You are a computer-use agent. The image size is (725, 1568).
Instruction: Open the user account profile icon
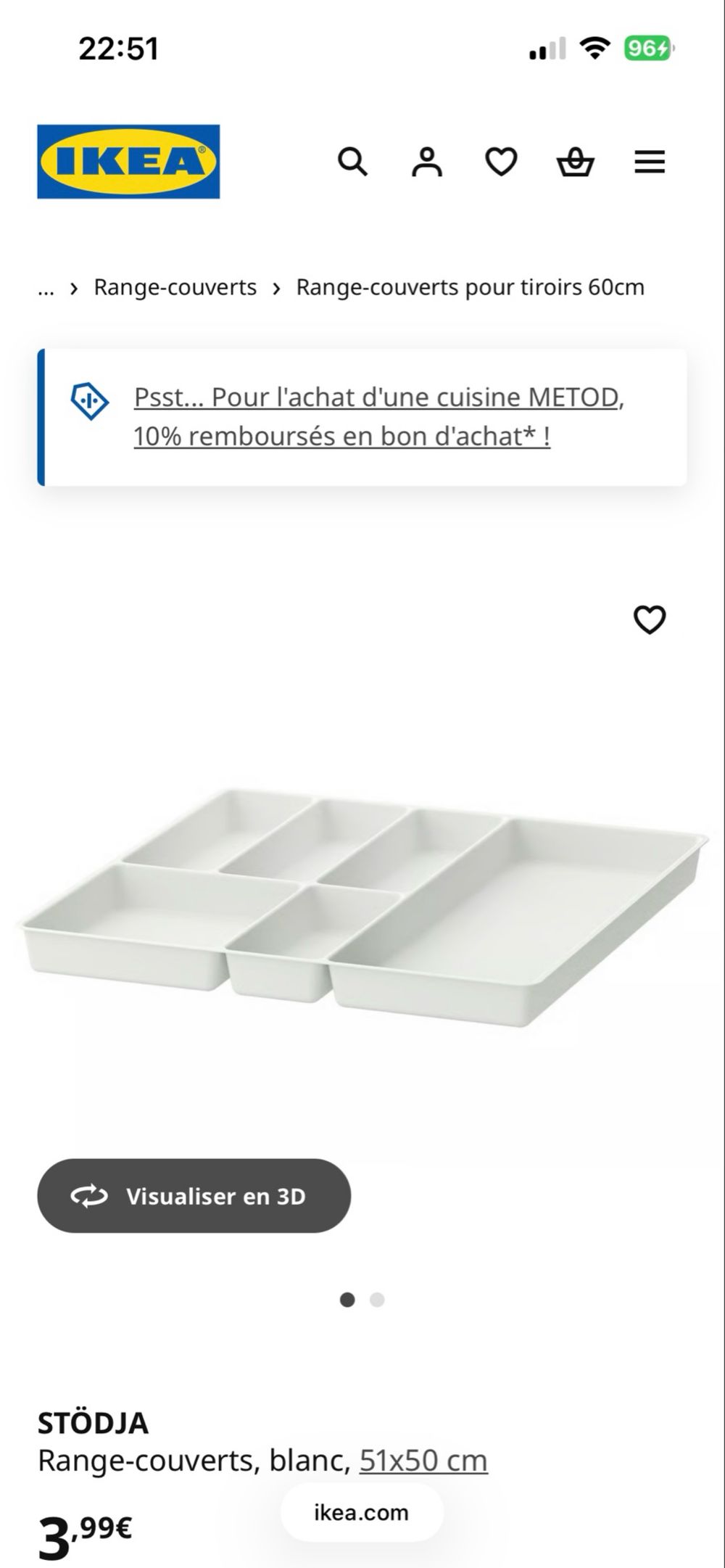tap(427, 162)
